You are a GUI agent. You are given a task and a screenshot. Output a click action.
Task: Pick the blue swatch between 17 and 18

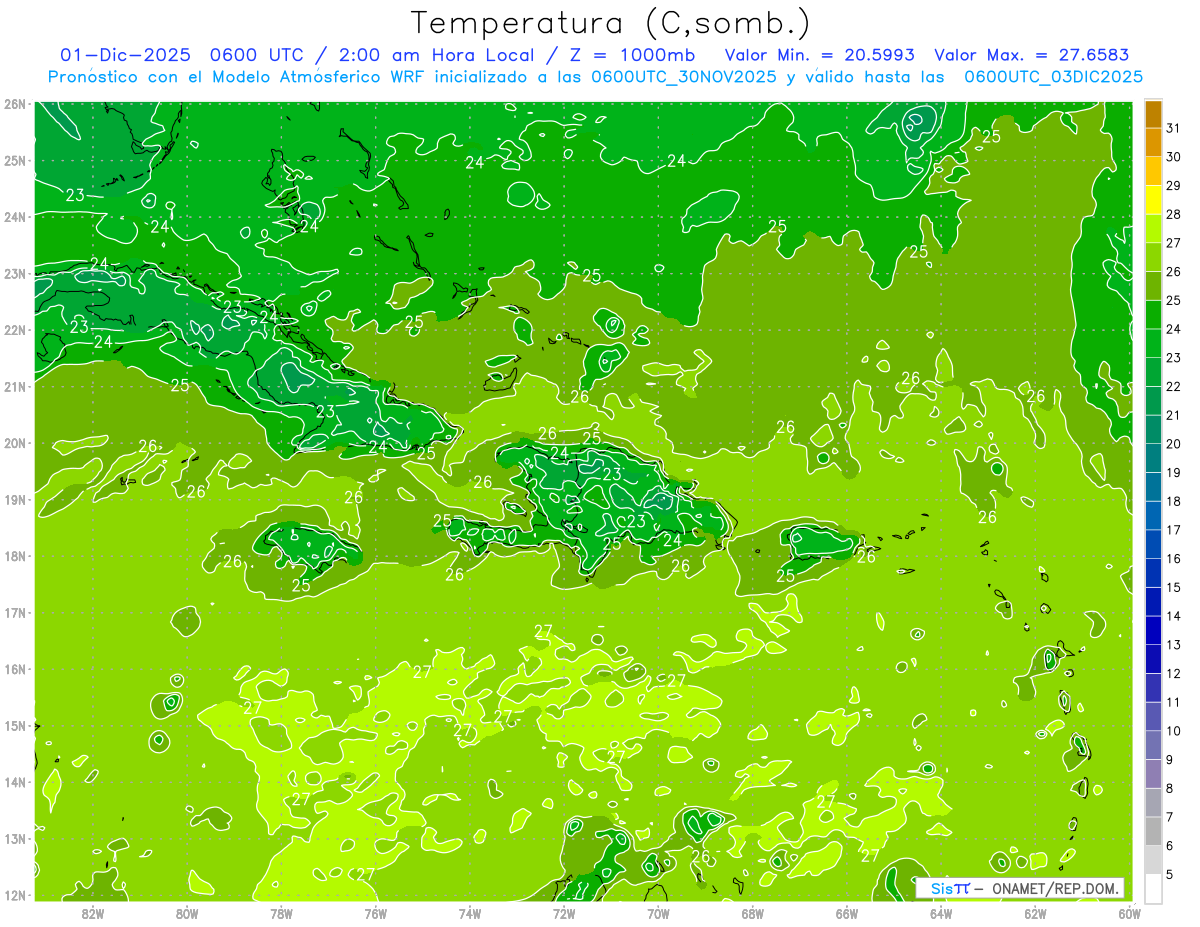(1153, 515)
